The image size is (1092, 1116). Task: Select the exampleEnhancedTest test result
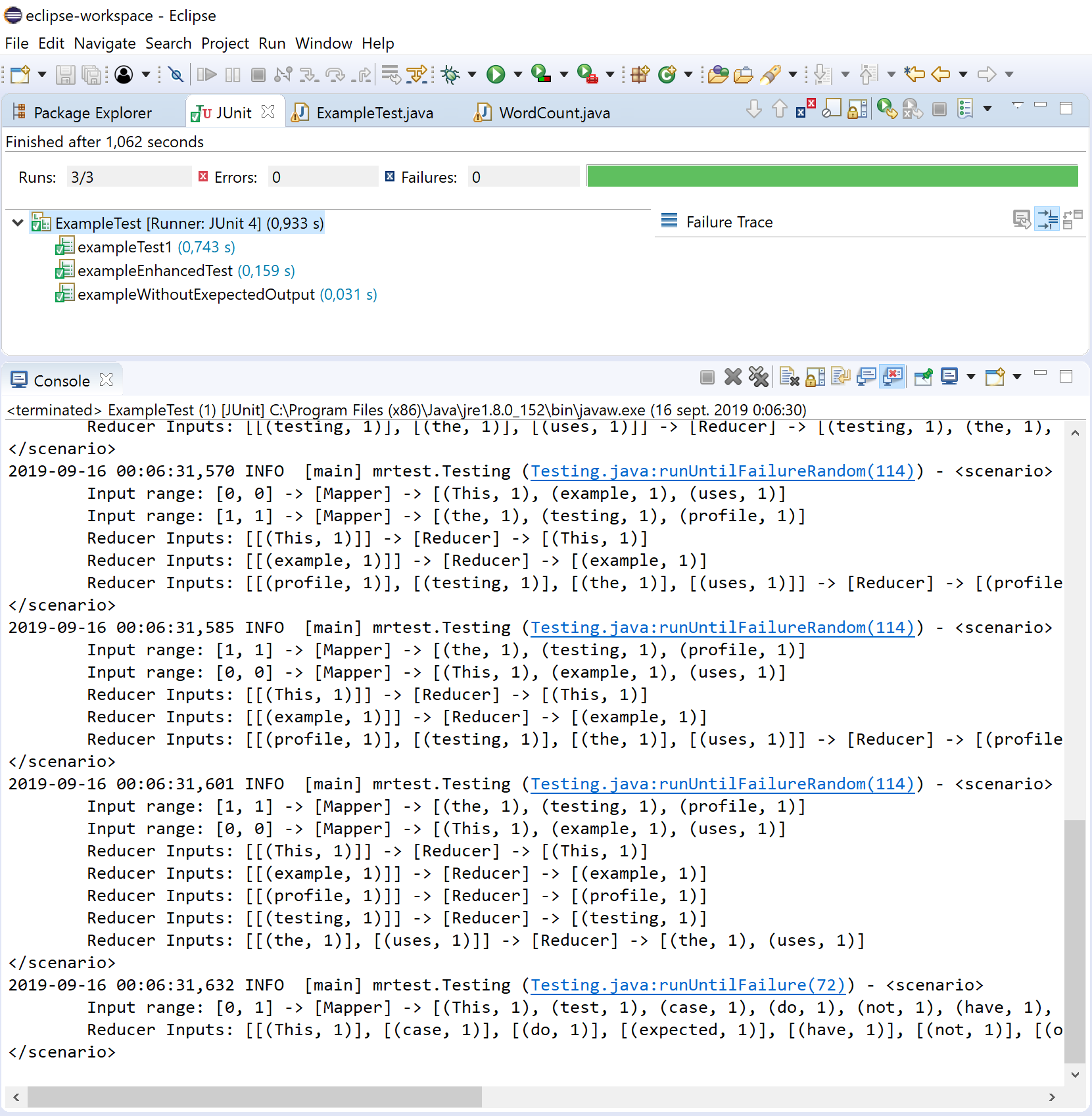[154, 270]
